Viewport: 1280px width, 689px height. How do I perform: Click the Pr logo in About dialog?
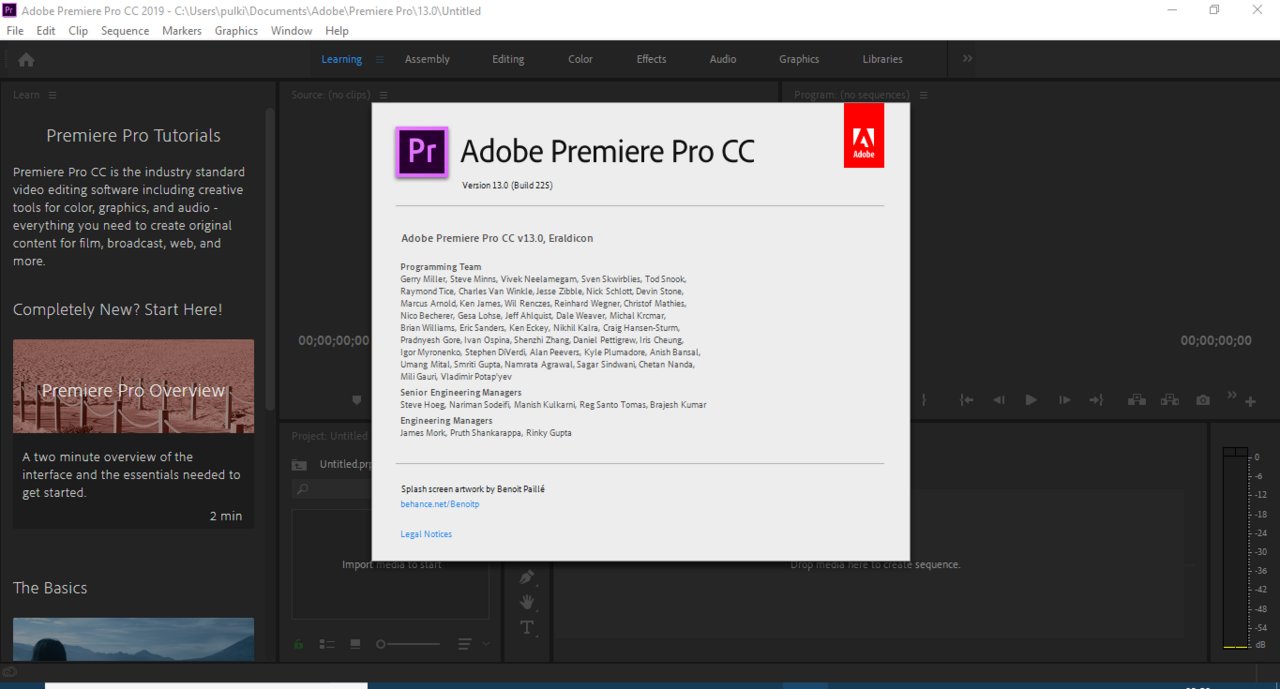[x=422, y=152]
